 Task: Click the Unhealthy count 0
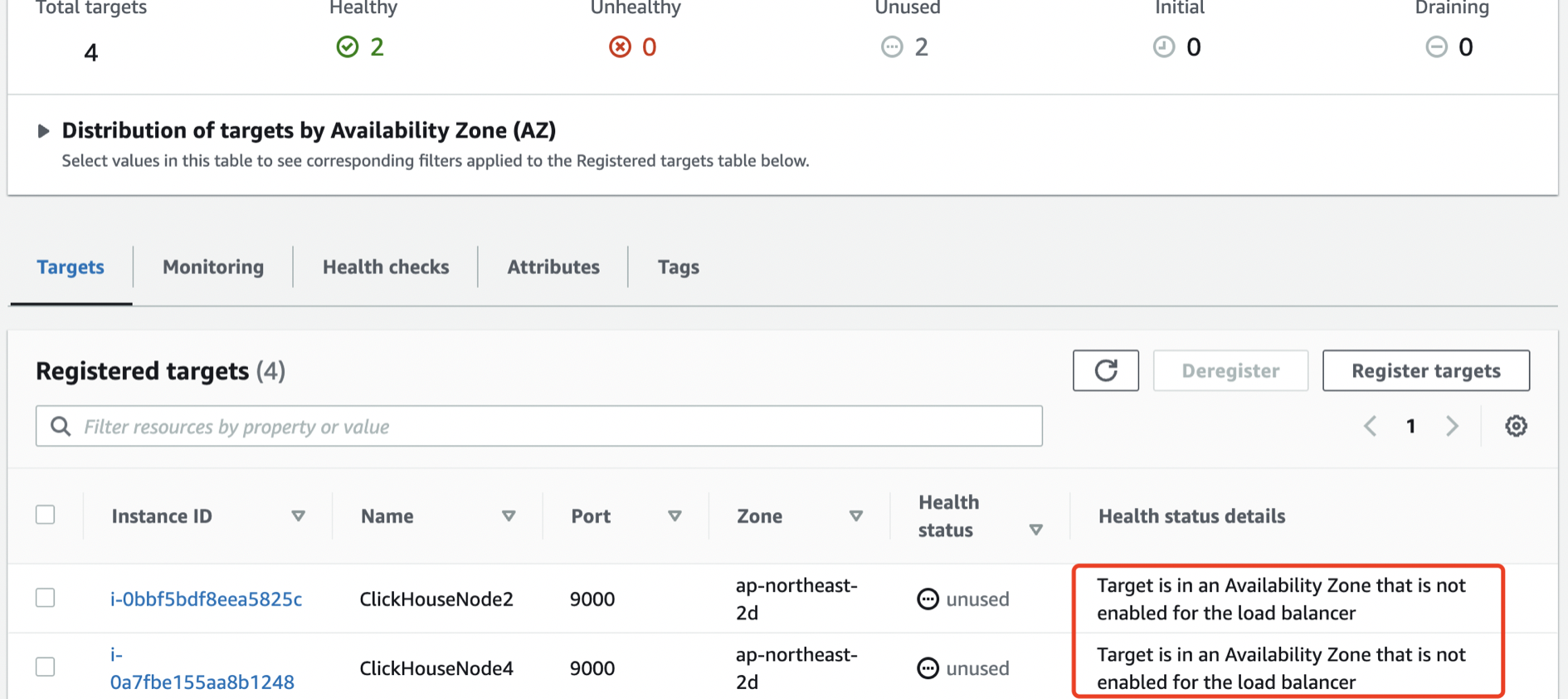[650, 46]
